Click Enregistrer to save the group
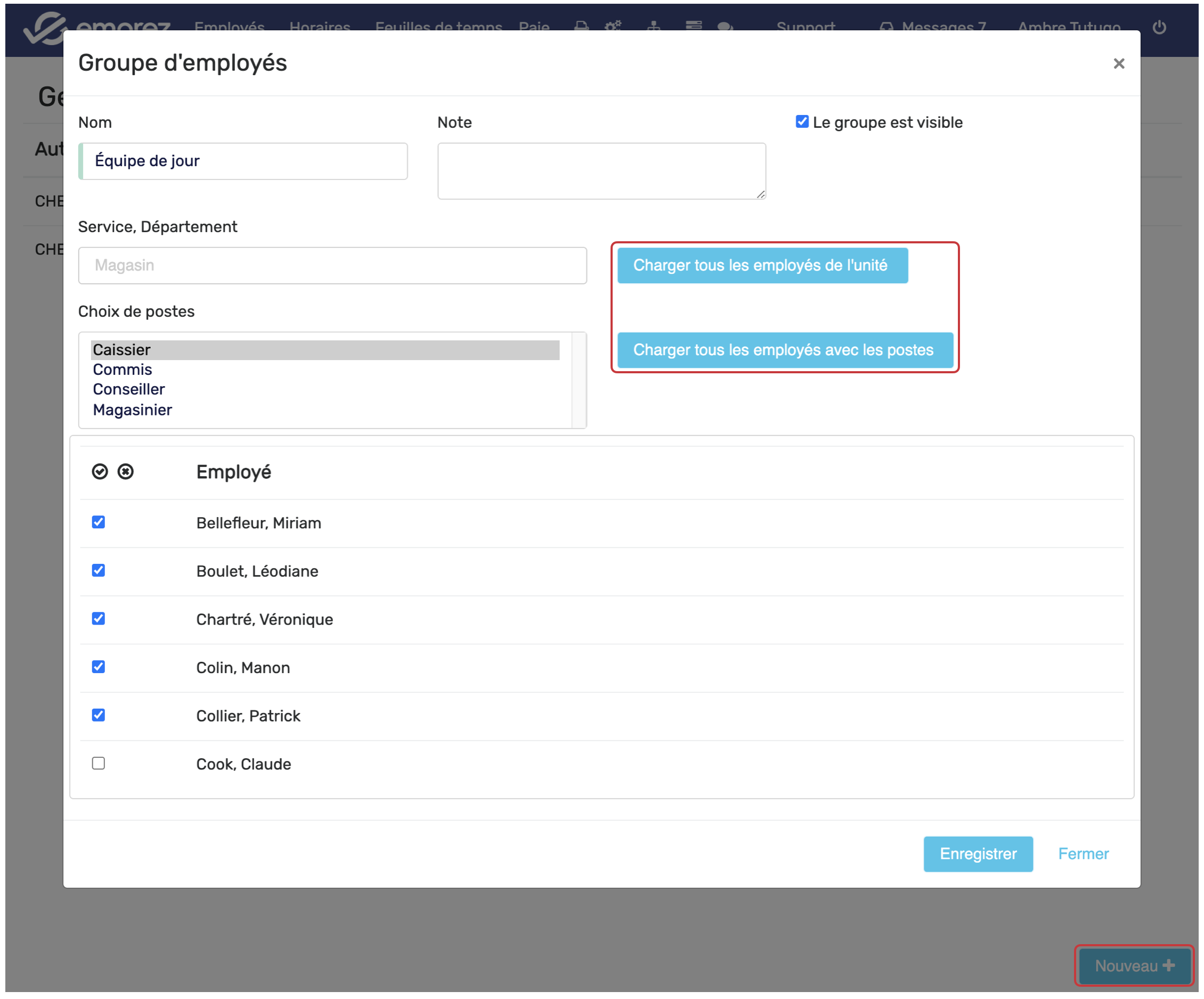The width and height of the screenshot is (1204, 999). pyautogui.click(x=978, y=854)
